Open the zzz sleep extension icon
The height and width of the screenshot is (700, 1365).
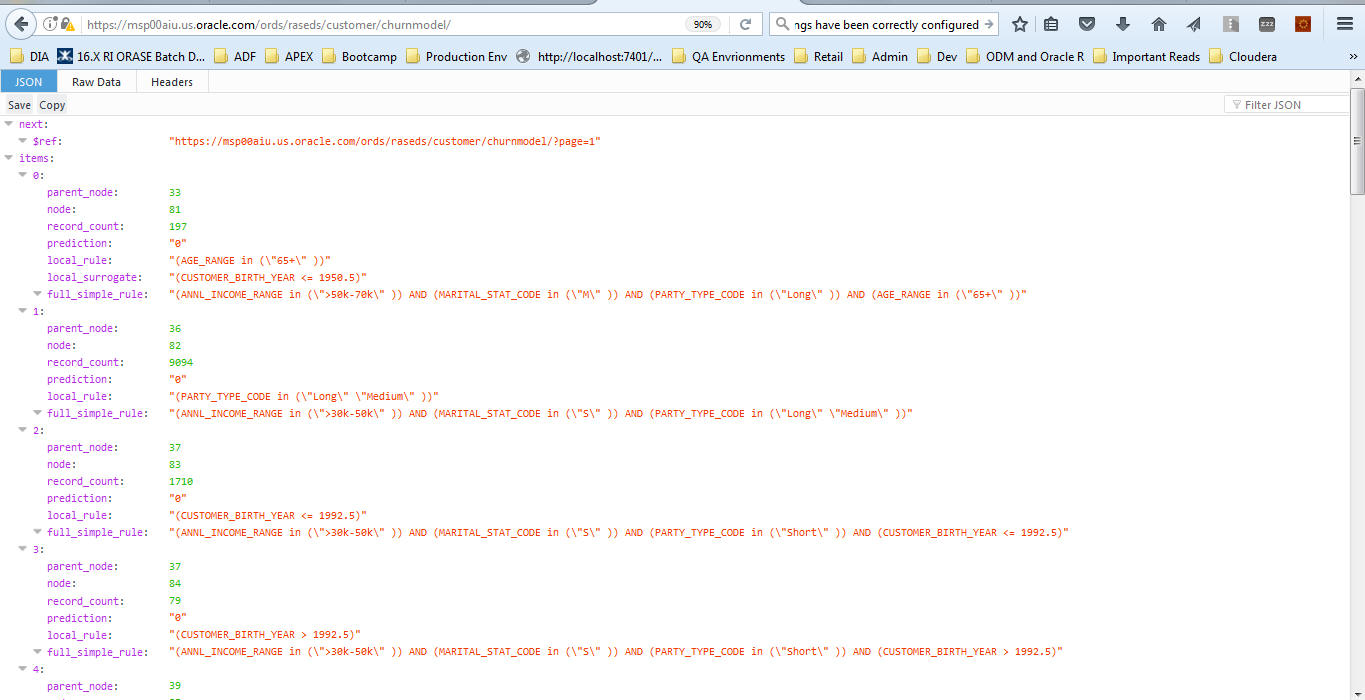(1267, 24)
